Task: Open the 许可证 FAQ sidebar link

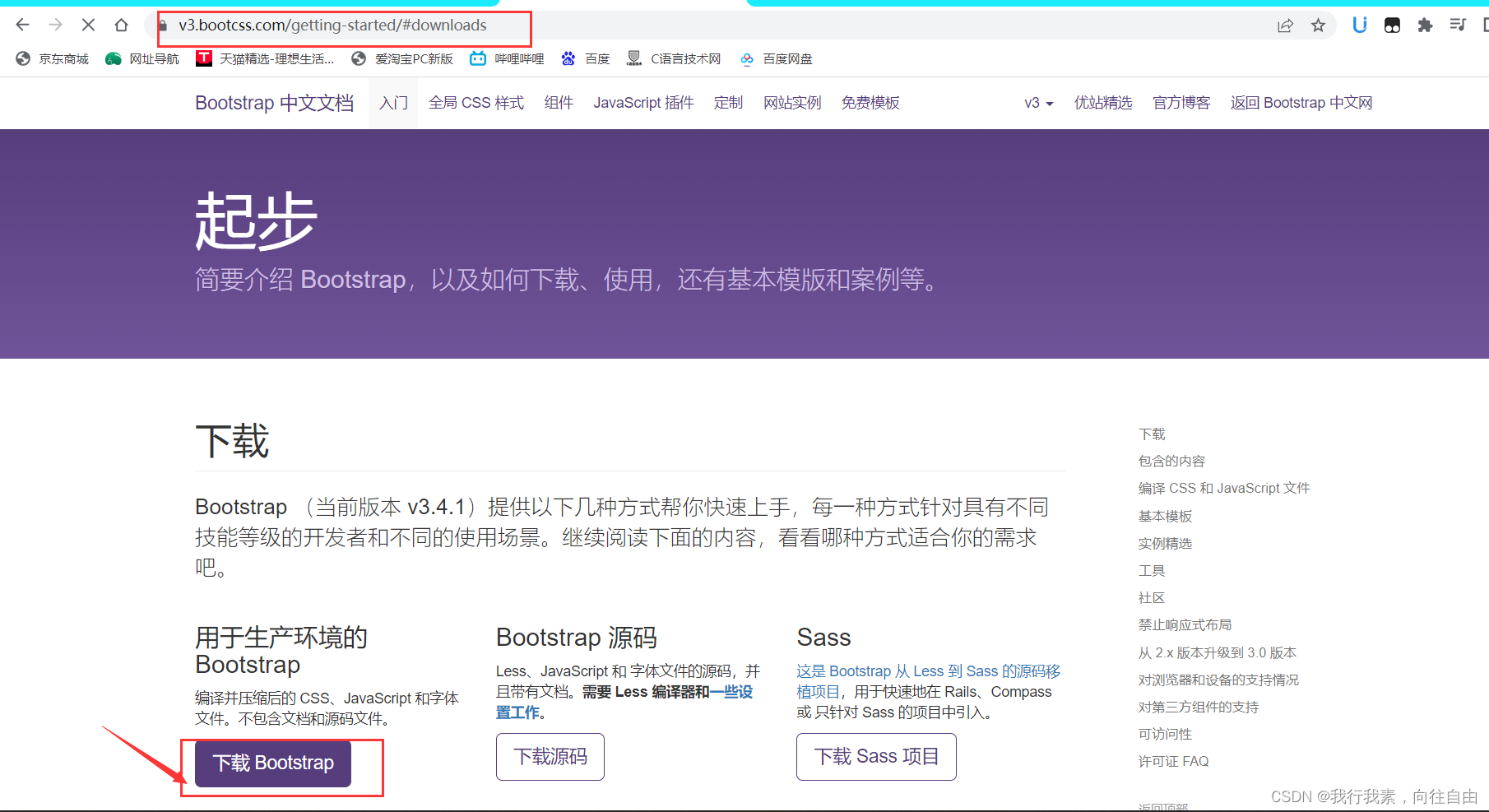Action: tap(1173, 761)
